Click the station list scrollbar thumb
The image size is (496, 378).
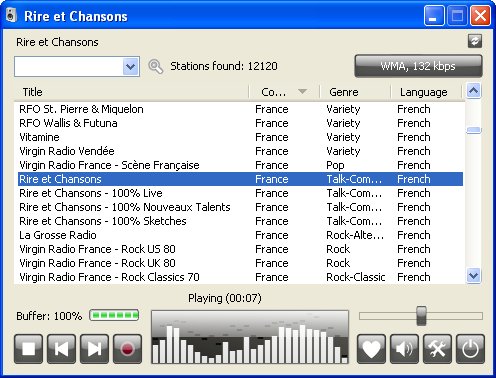pyautogui.click(x=474, y=130)
